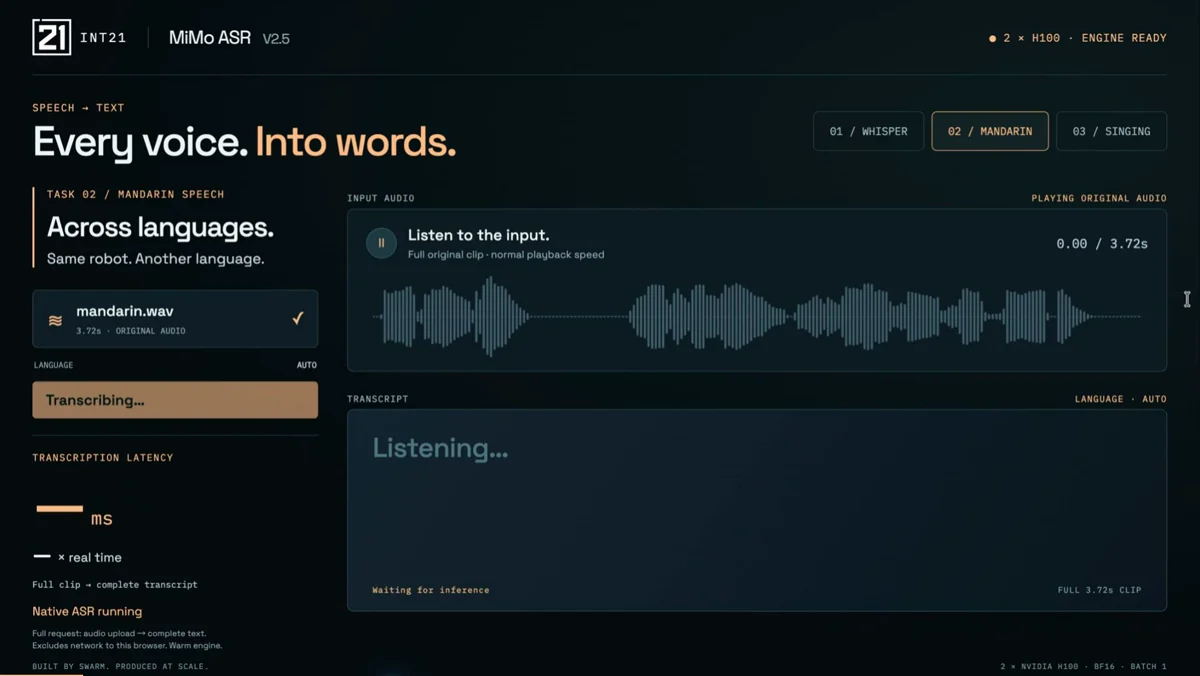
Task: Click the Transcribing... button
Action: pyautogui.click(x=175, y=400)
